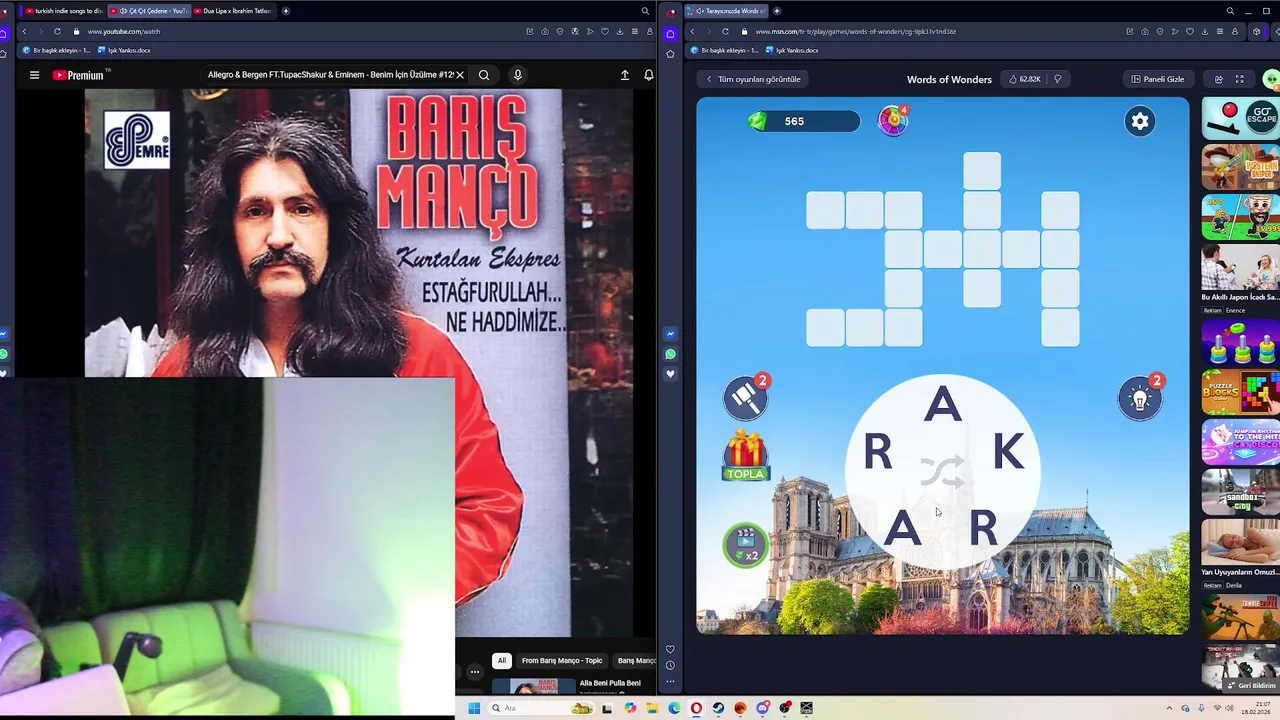Open the colorful spin wheel badge

[892, 121]
